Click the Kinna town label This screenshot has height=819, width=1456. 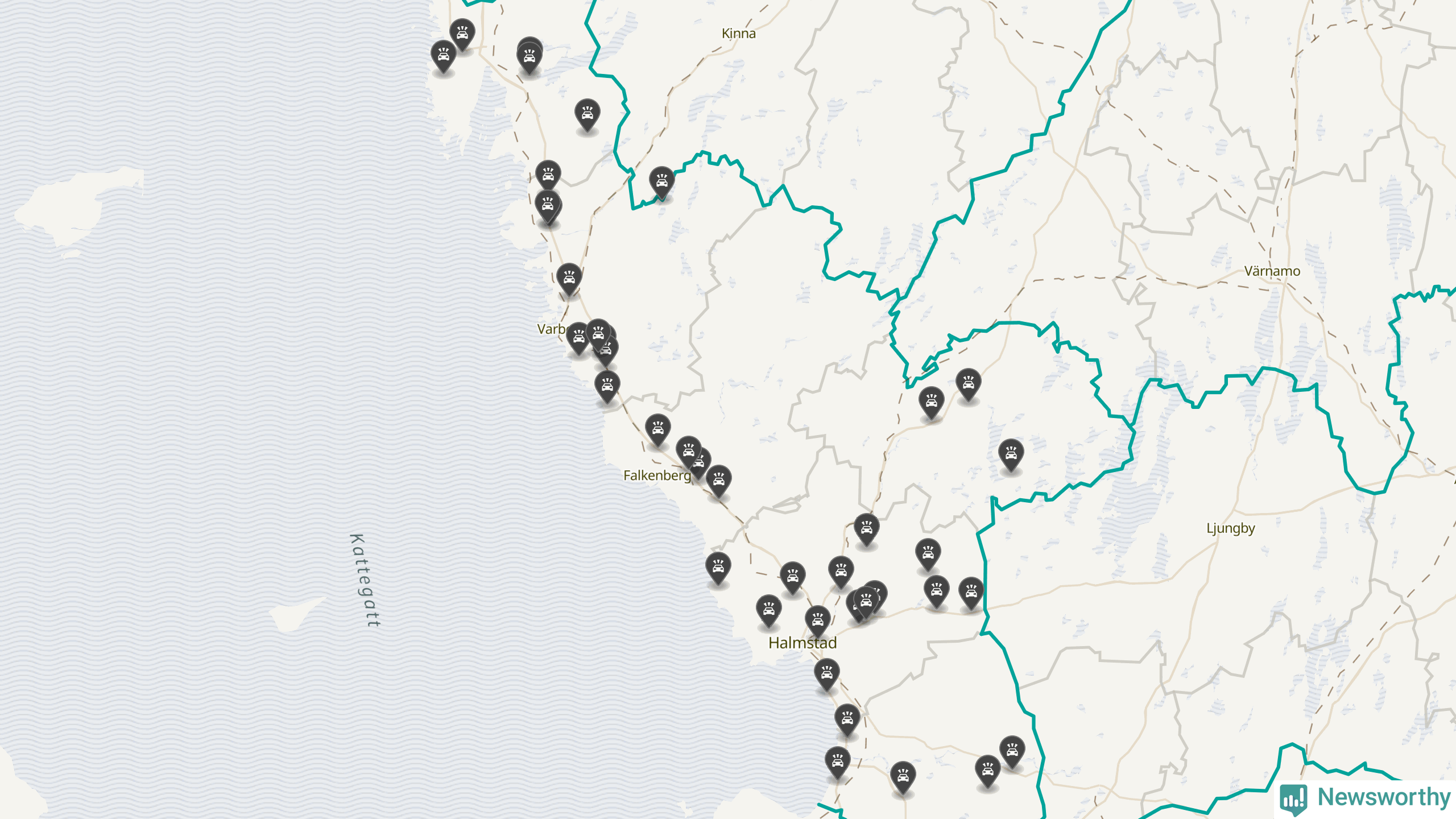(738, 34)
